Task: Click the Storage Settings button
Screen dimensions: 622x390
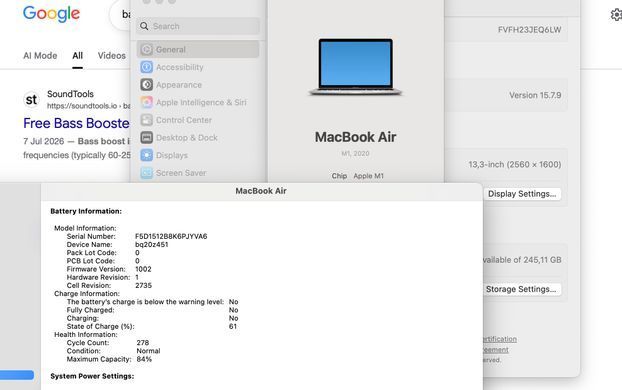Action: 521,289
